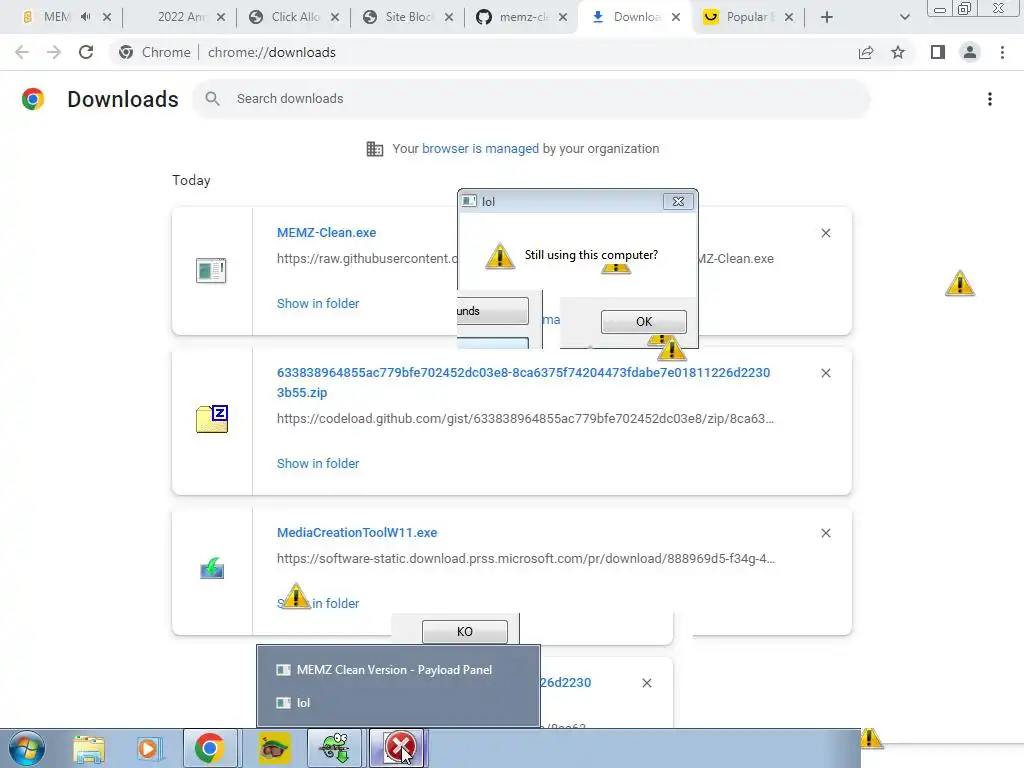The width and height of the screenshot is (1024, 768).
Task: Click the Chrome site info chip
Action: pos(155,52)
